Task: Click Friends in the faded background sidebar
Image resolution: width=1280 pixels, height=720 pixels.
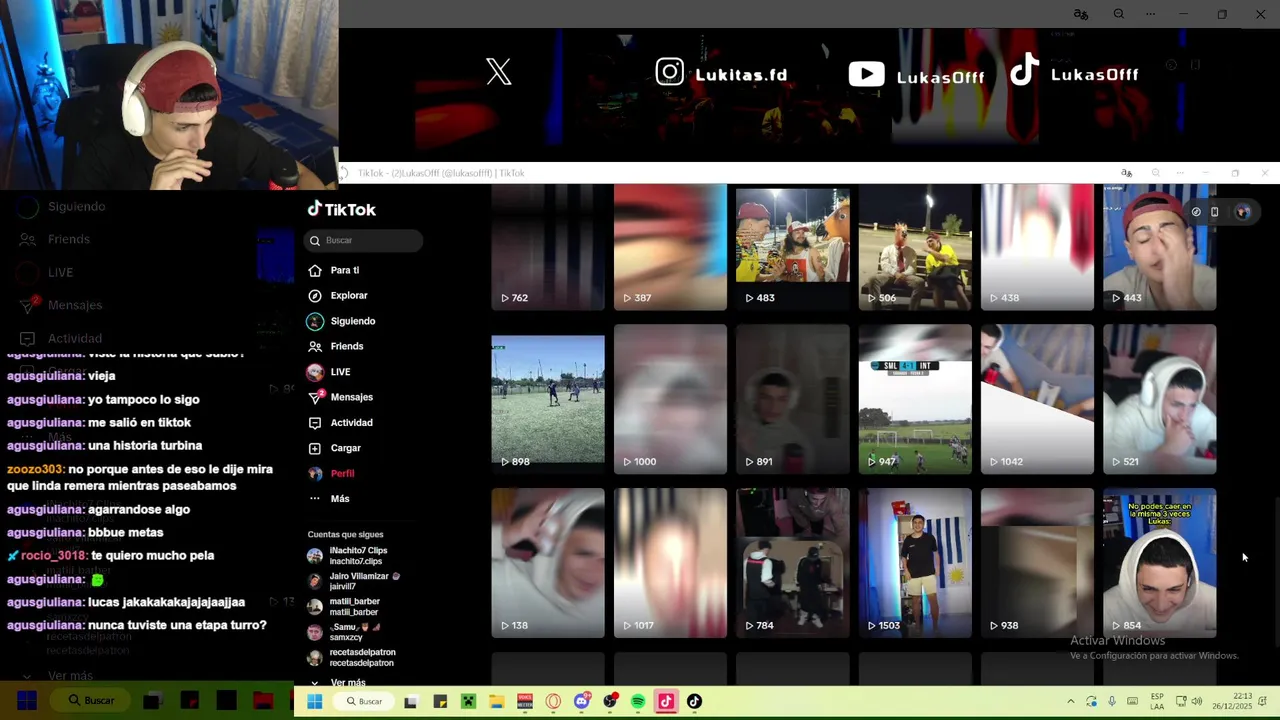Action: (68, 239)
